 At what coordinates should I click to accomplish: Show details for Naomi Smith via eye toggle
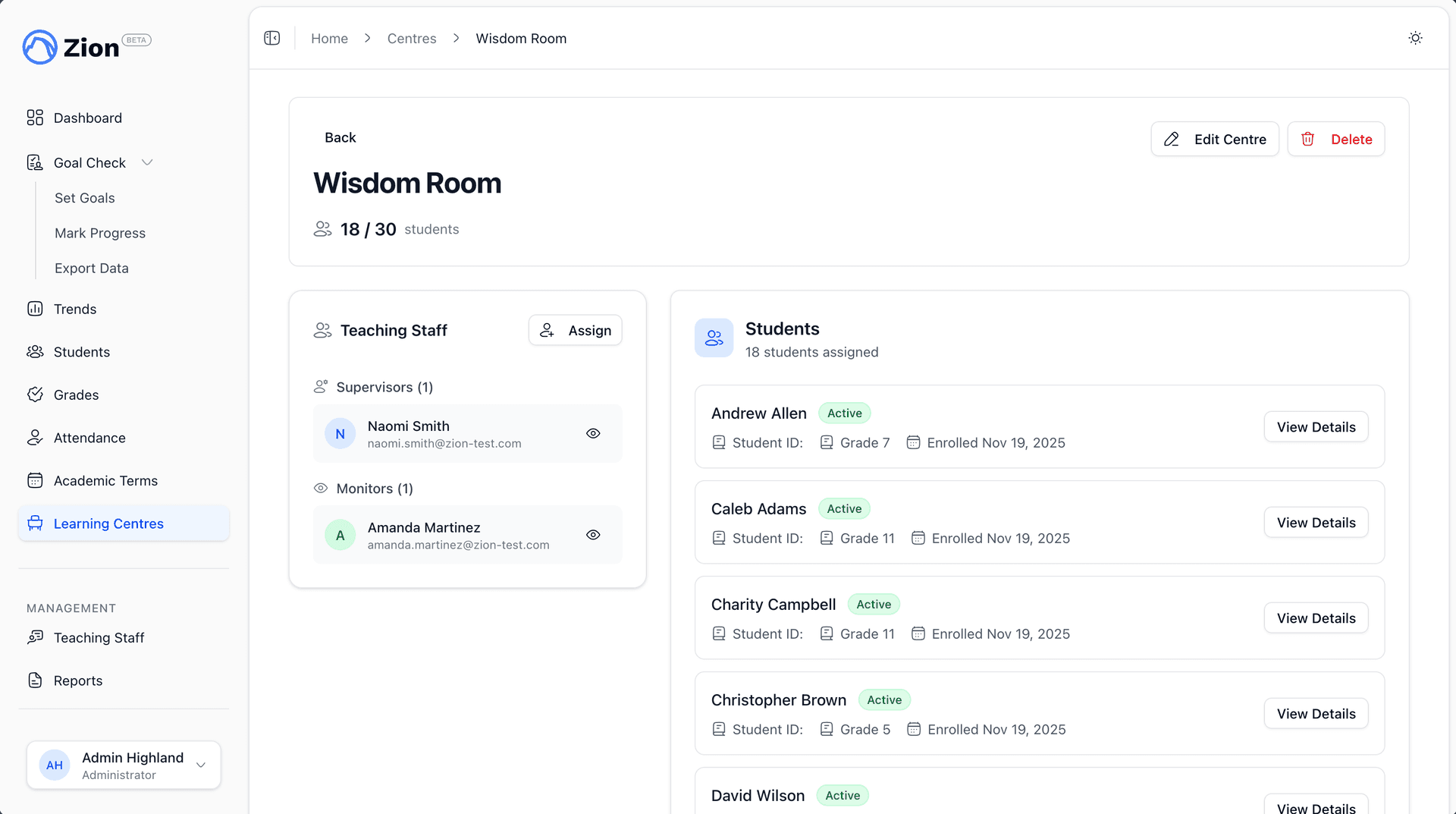[593, 433]
